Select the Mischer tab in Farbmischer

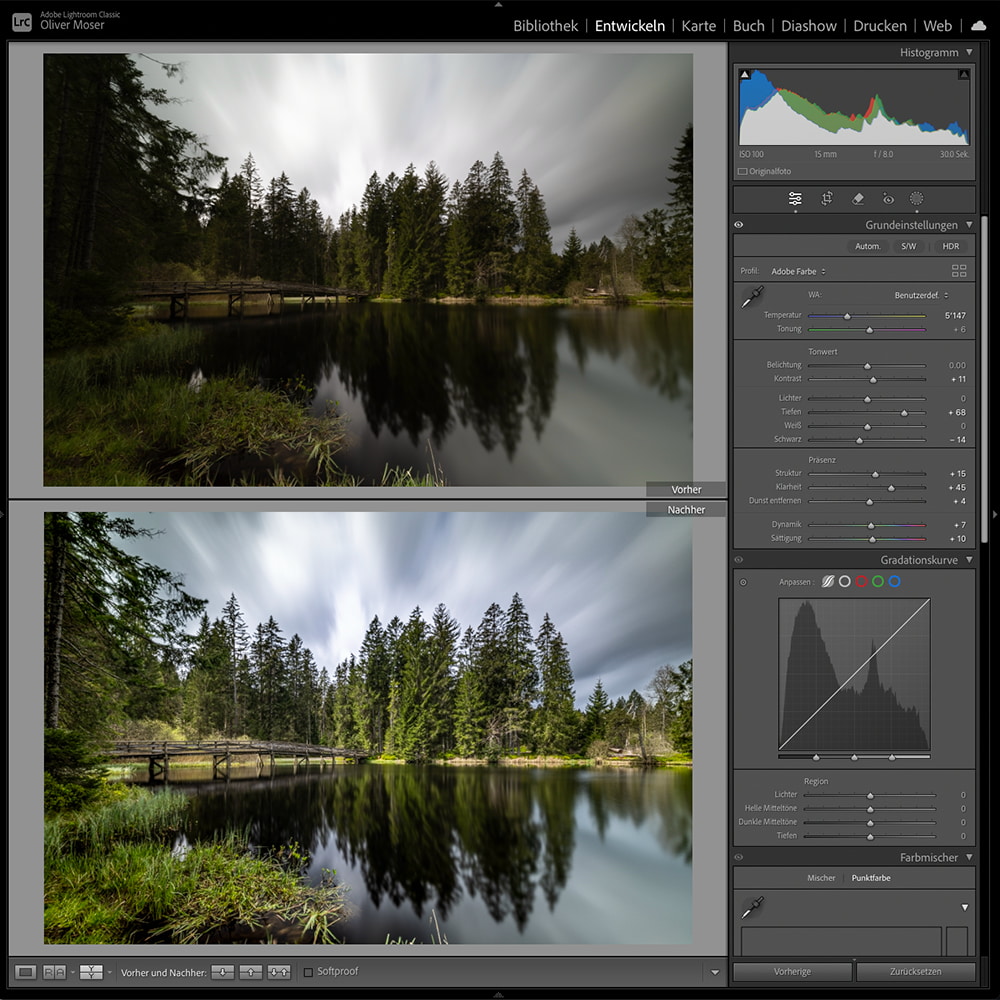[821, 878]
